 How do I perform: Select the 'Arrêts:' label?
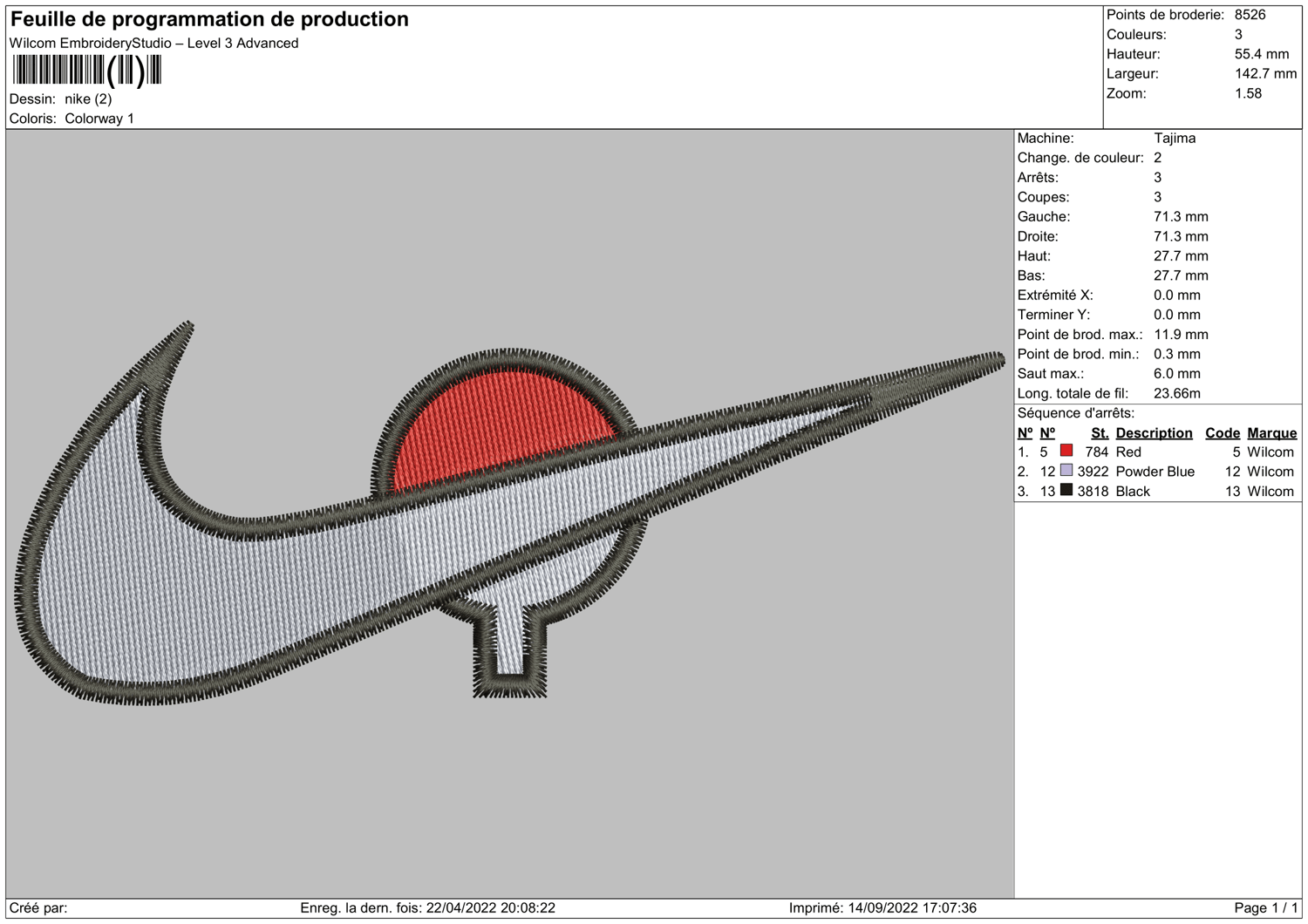(1038, 177)
